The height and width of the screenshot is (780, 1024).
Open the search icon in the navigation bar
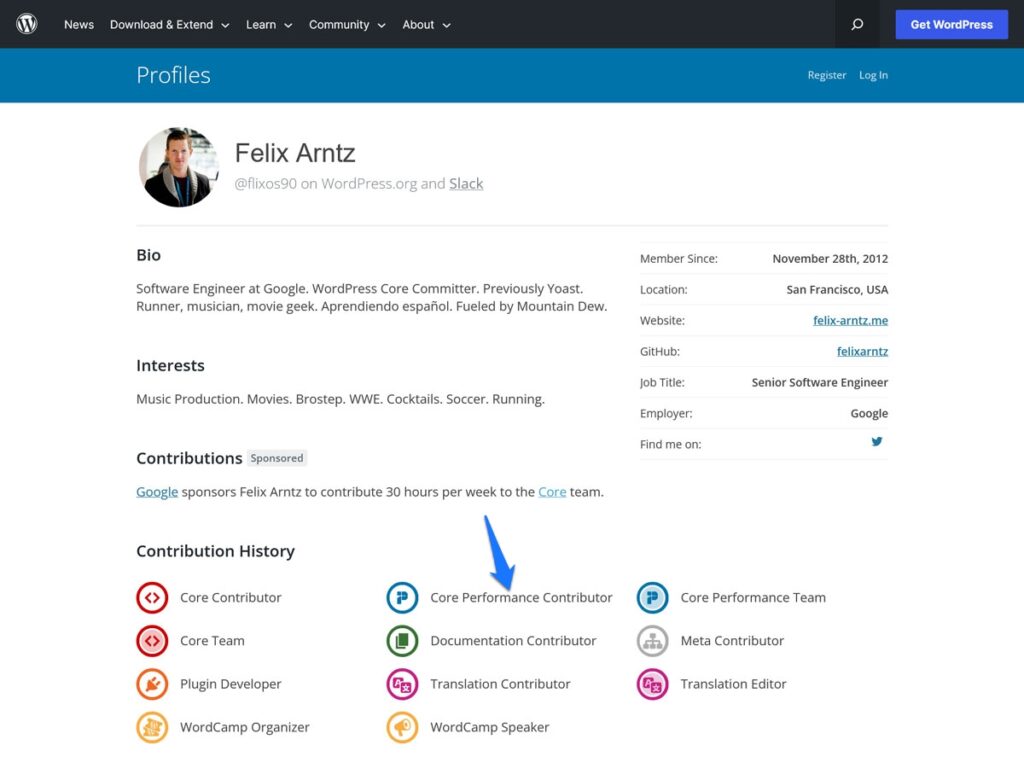856,24
